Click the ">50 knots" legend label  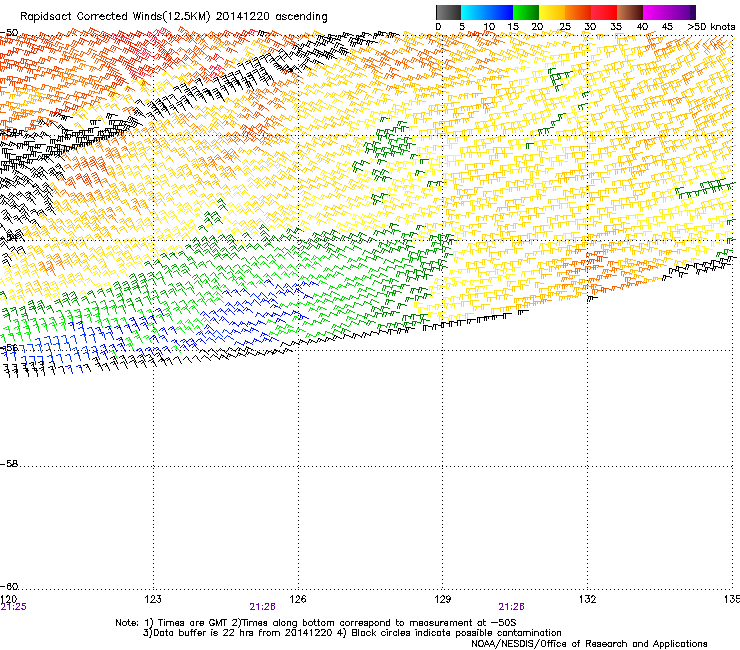pos(711,27)
